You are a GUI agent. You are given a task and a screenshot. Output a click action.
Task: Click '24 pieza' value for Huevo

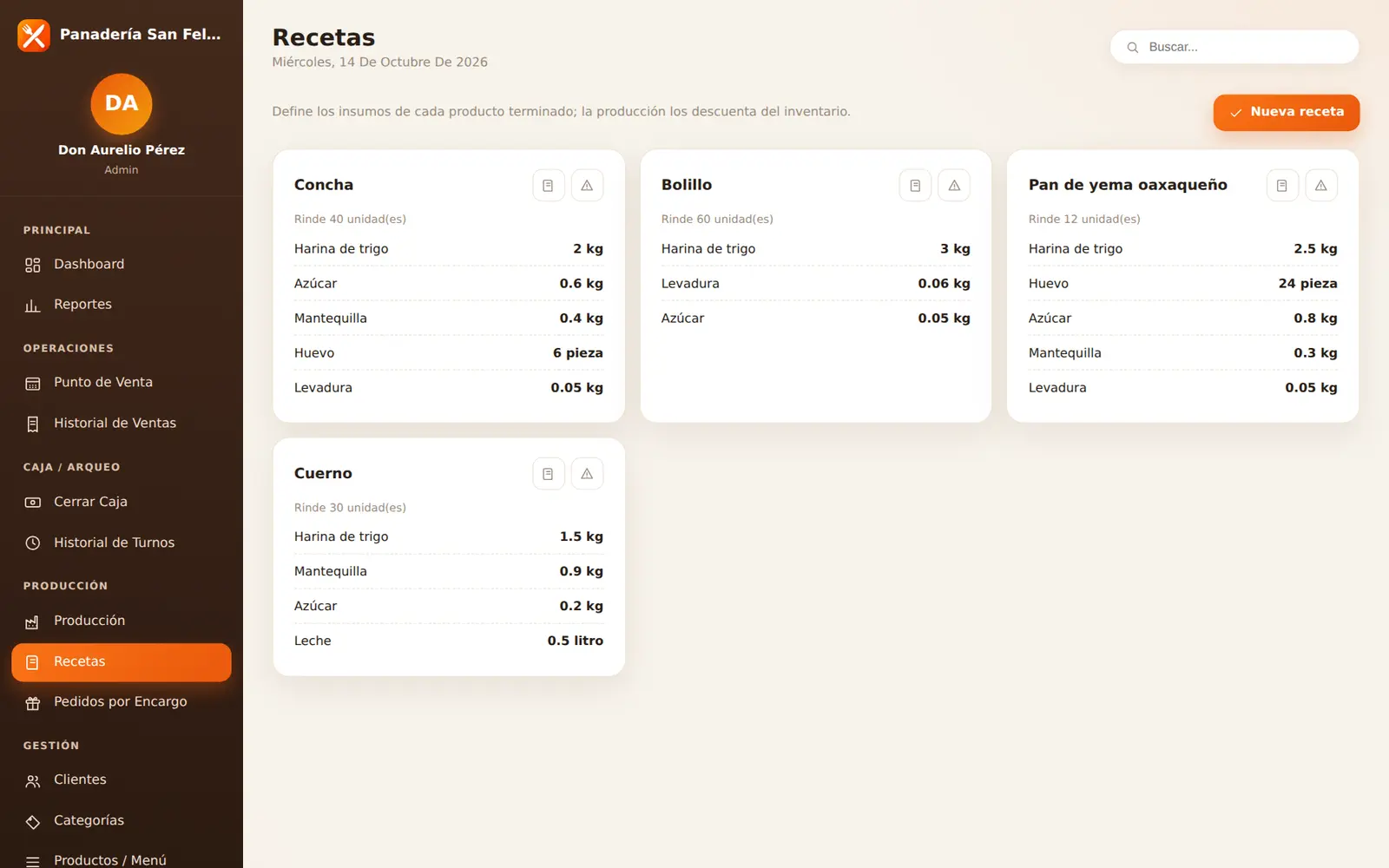pyautogui.click(x=1307, y=283)
